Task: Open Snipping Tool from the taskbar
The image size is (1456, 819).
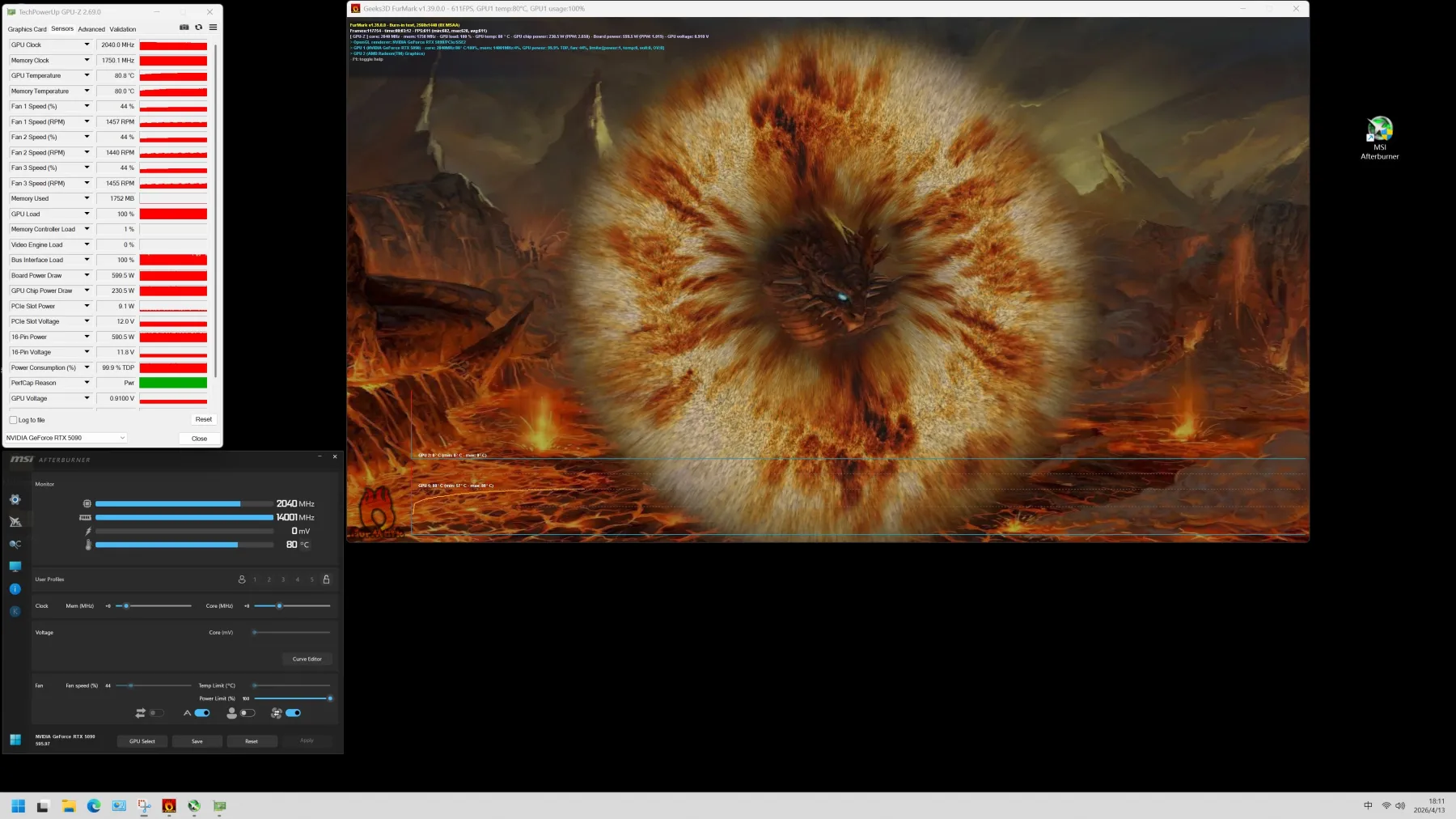Action: [x=144, y=806]
